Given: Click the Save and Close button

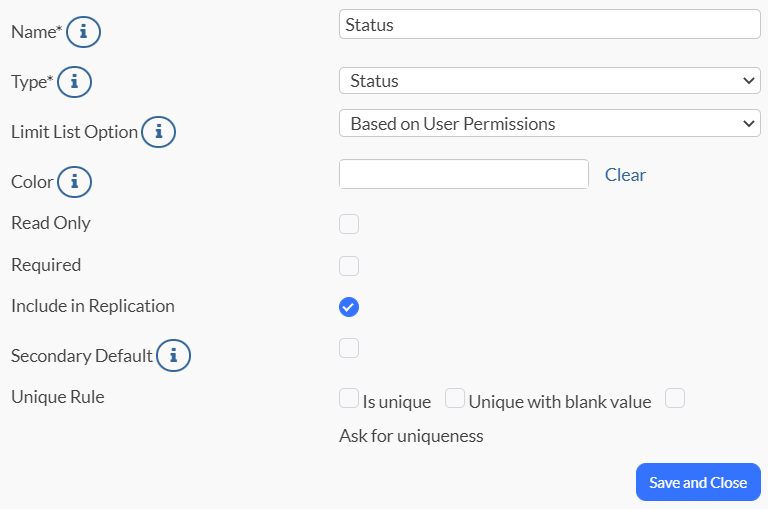Looking at the screenshot, I should click(x=698, y=482).
